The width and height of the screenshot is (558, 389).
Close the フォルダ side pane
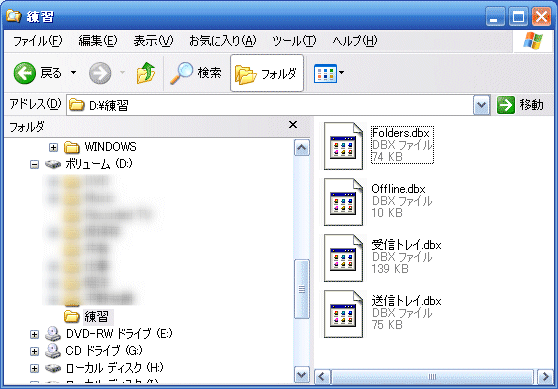[x=293, y=125]
